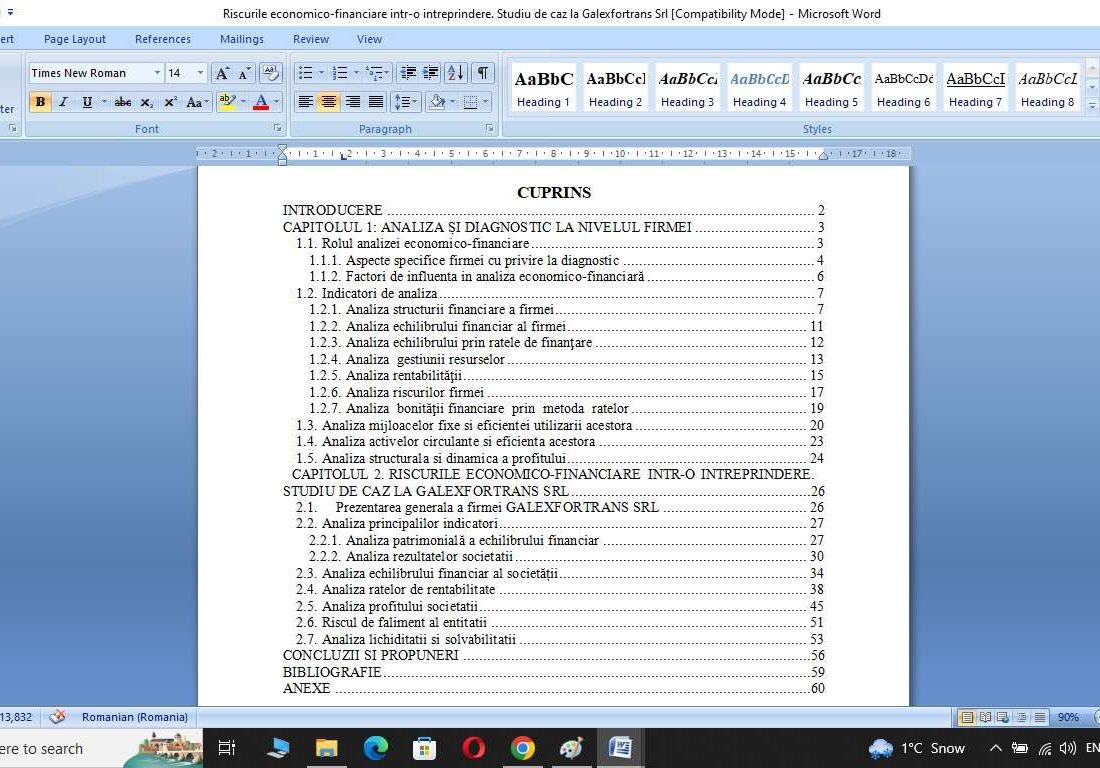This screenshot has width=1100, height=768.
Task: Click the Strikethrough icon
Action: click(122, 102)
